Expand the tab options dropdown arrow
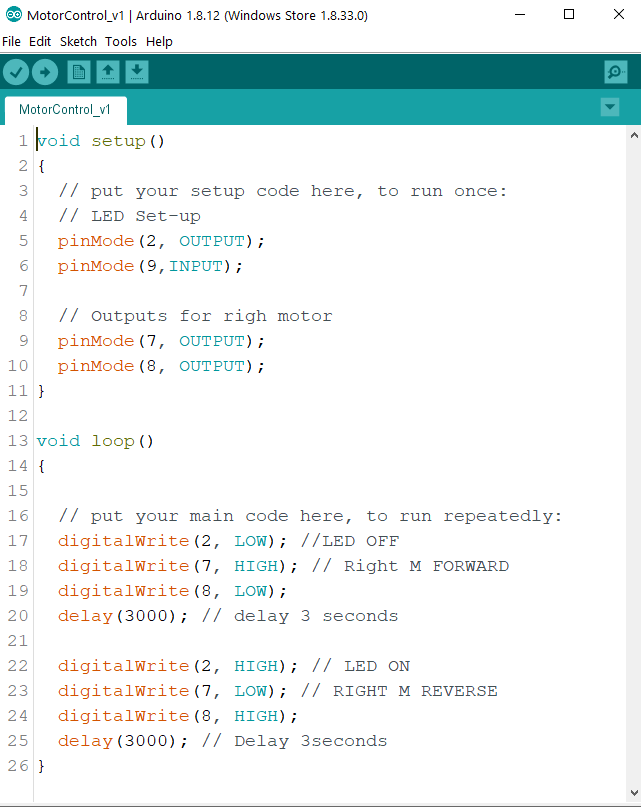Viewport: 641px width, 807px height. 610,107
